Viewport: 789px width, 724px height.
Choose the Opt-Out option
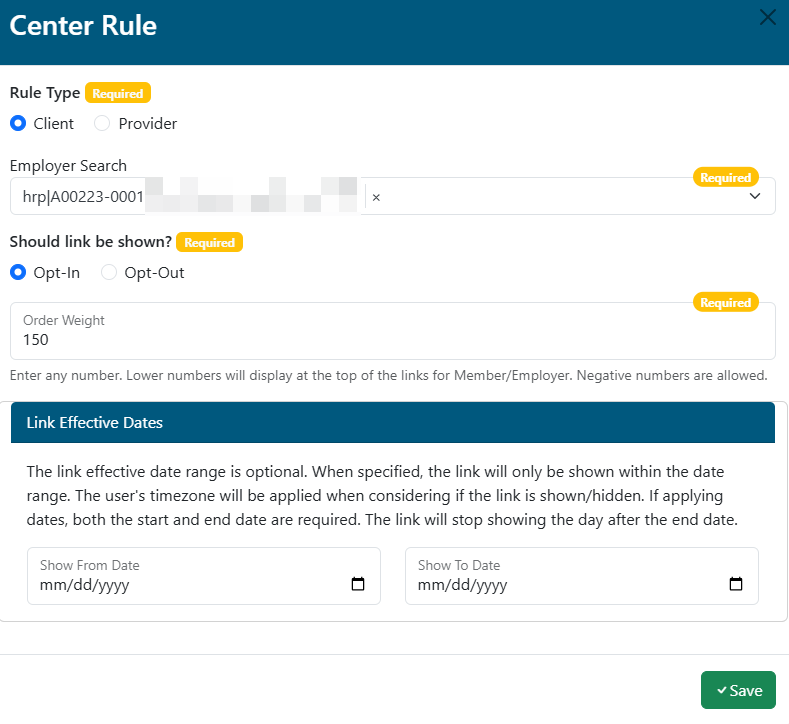coord(109,273)
